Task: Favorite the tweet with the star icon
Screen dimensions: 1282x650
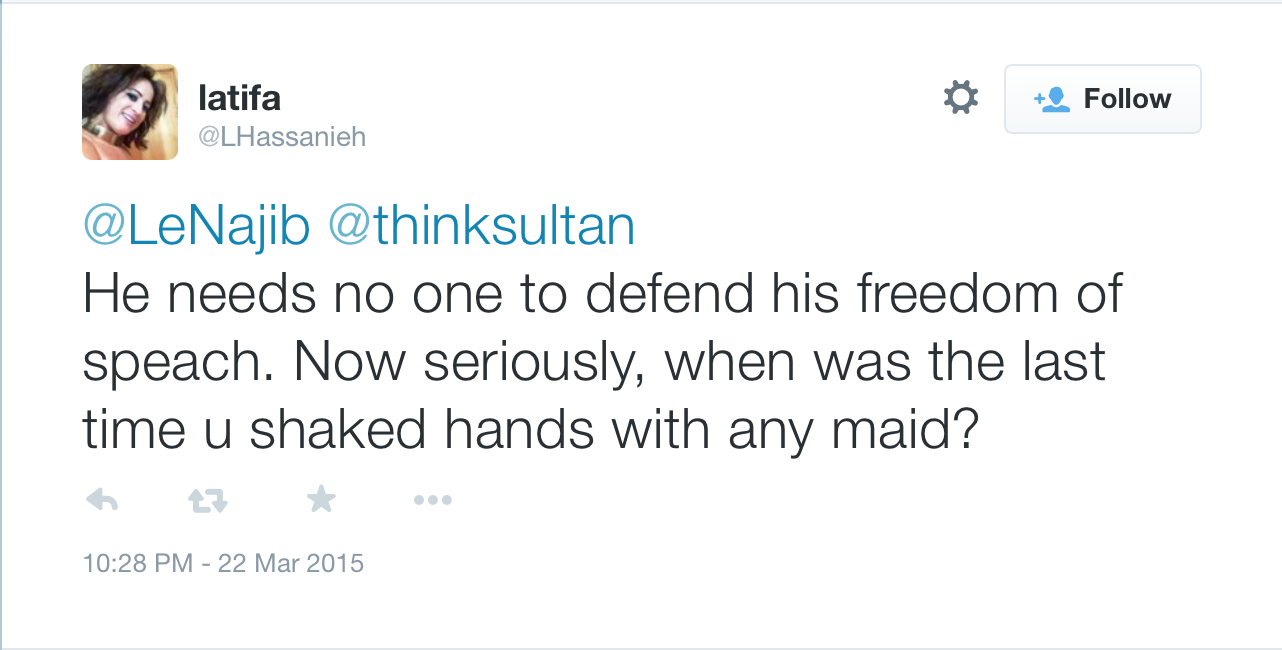Action: click(320, 499)
